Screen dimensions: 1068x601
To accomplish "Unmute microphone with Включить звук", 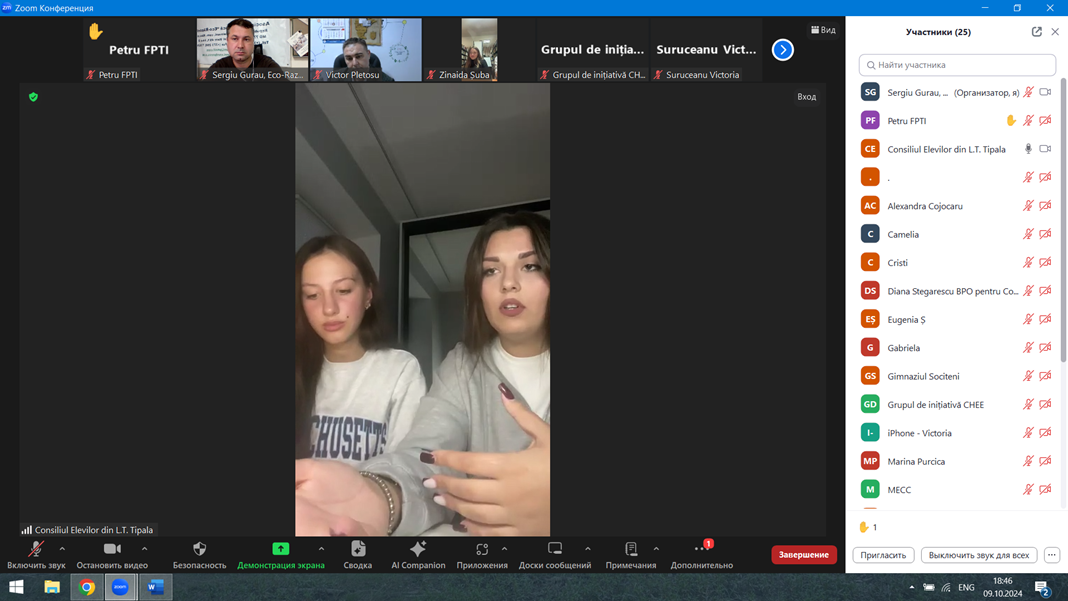I will [x=36, y=549].
